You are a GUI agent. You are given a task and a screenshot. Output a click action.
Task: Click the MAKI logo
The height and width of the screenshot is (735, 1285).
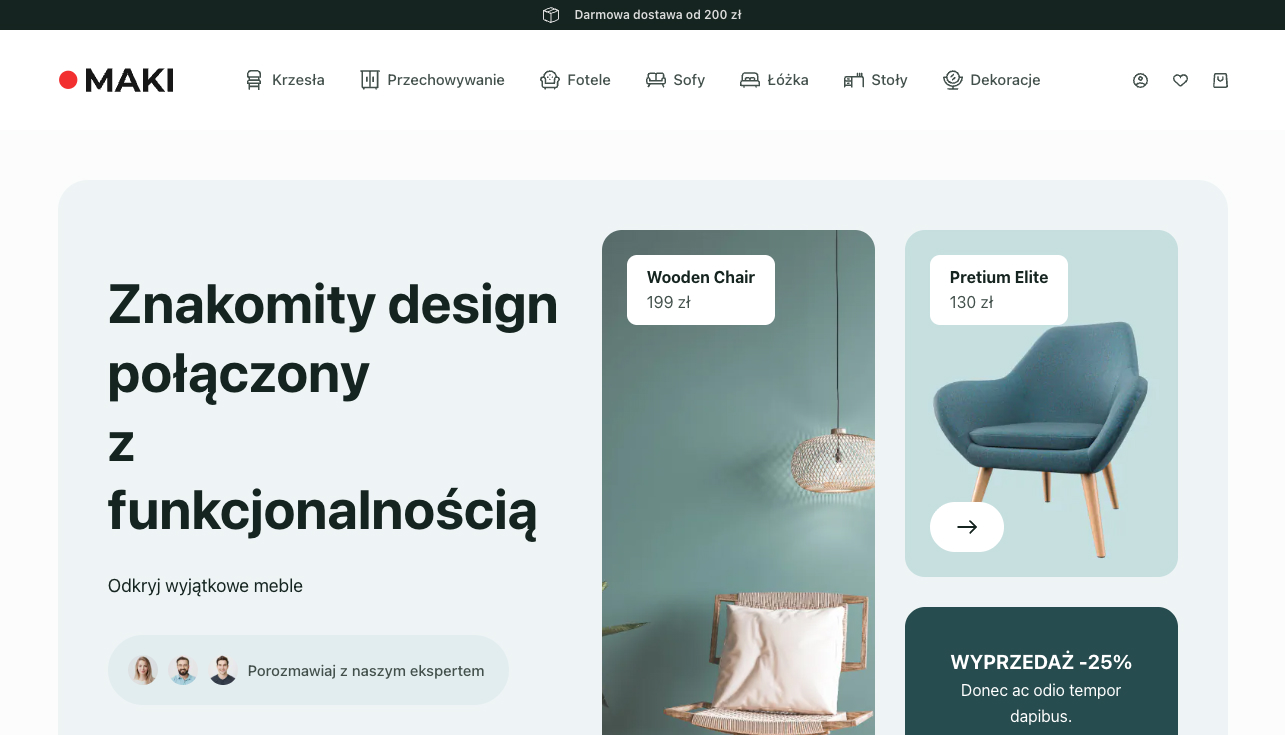[116, 80]
